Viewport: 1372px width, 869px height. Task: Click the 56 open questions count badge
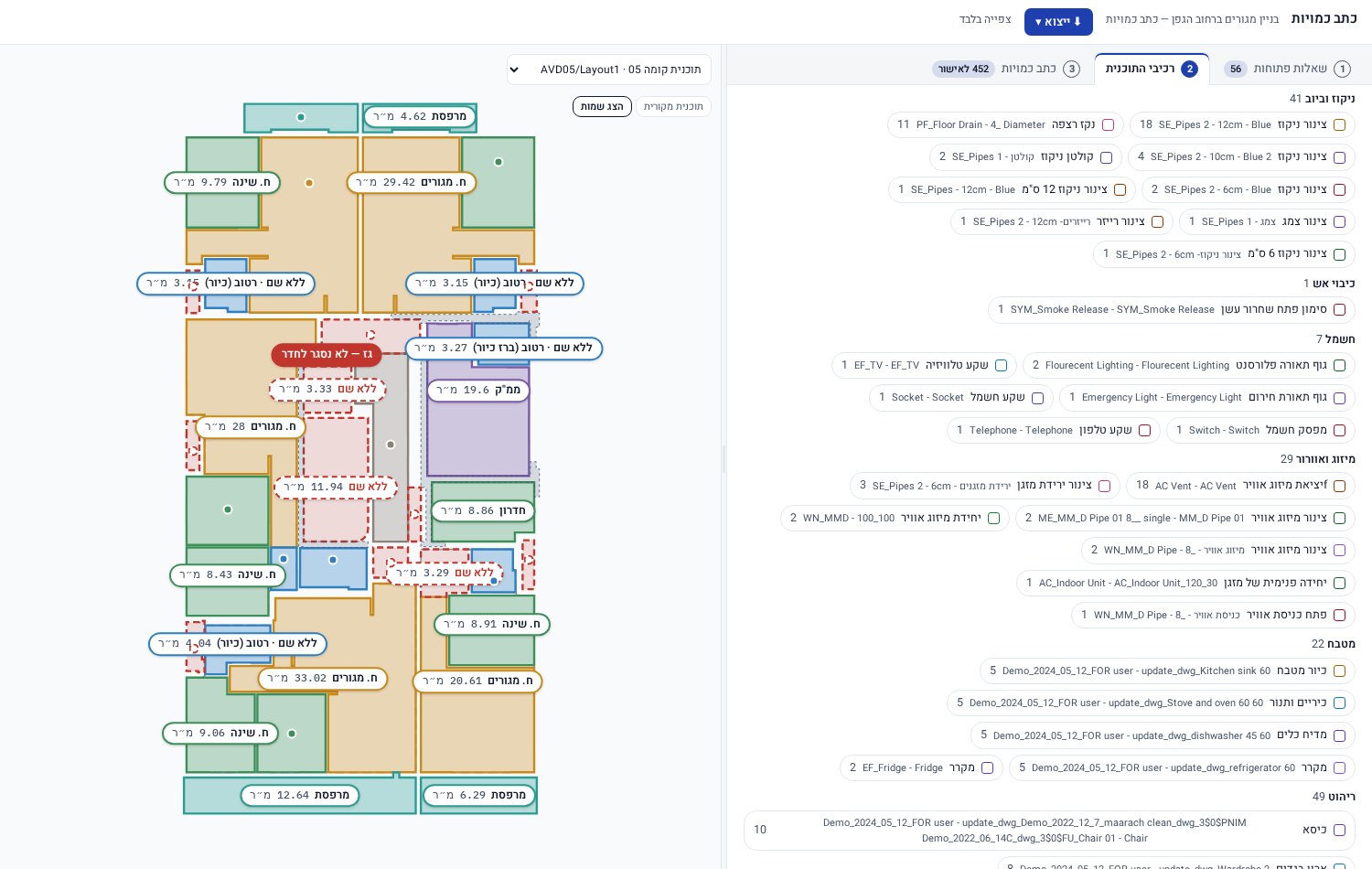click(1236, 69)
